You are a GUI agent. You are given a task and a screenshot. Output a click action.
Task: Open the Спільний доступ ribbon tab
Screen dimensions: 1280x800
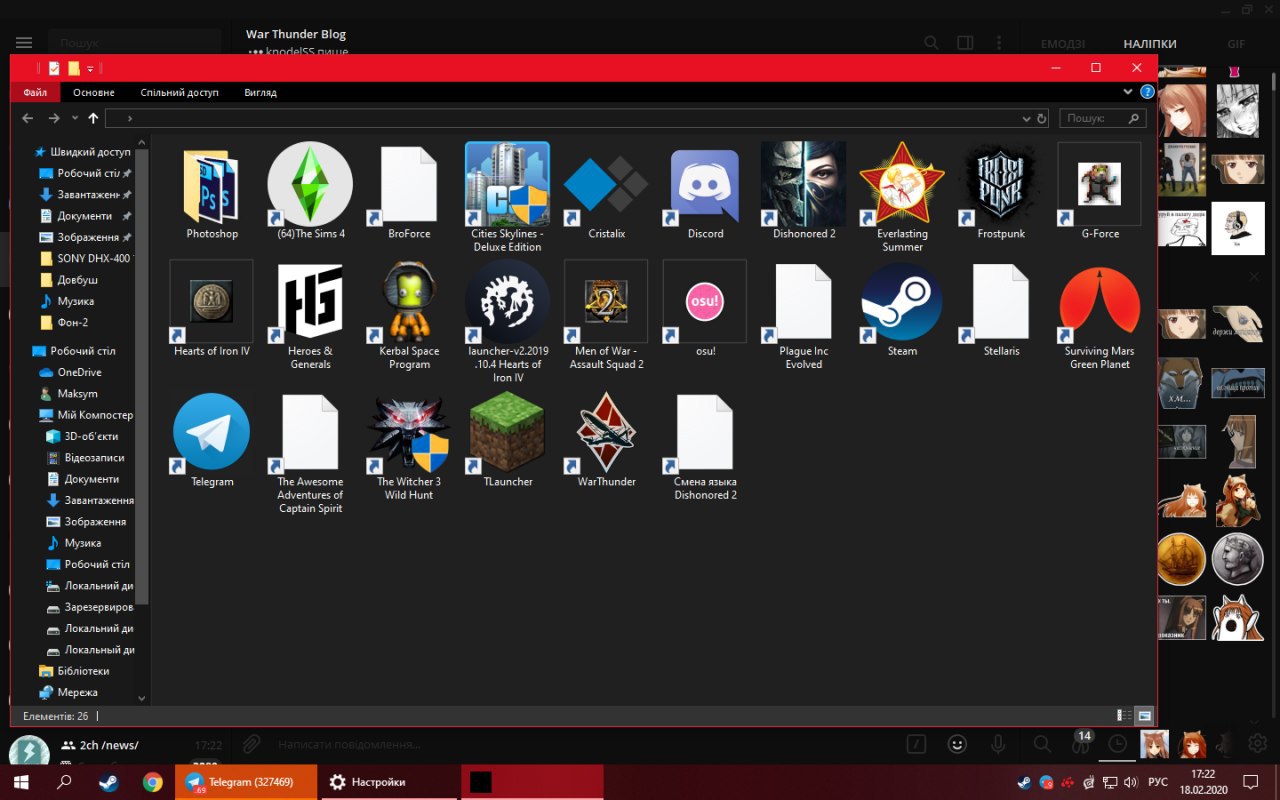pos(179,92)
